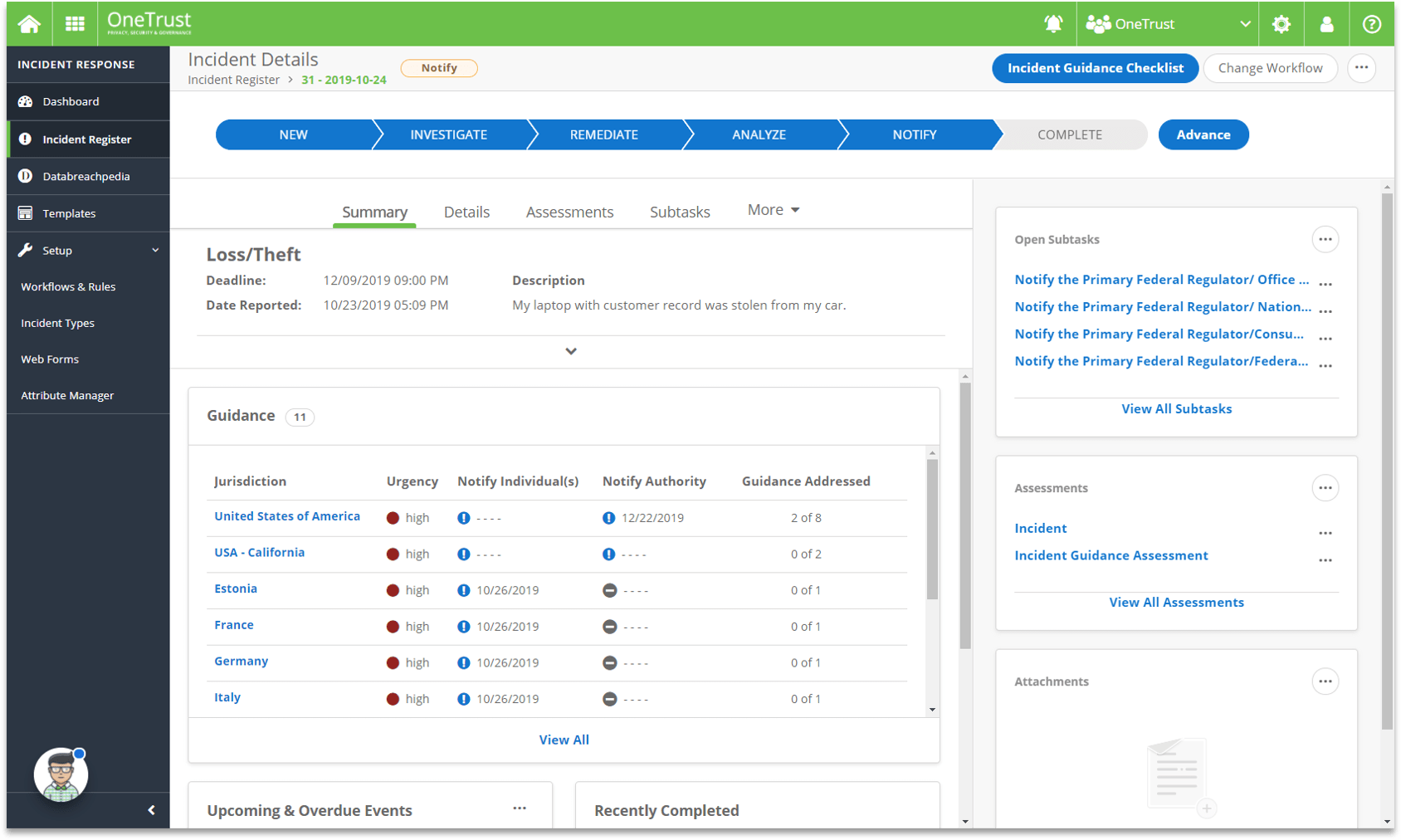Open Attribute Manager
The width and height of the screenshot is (1401, 840).
tap(67, 396)
